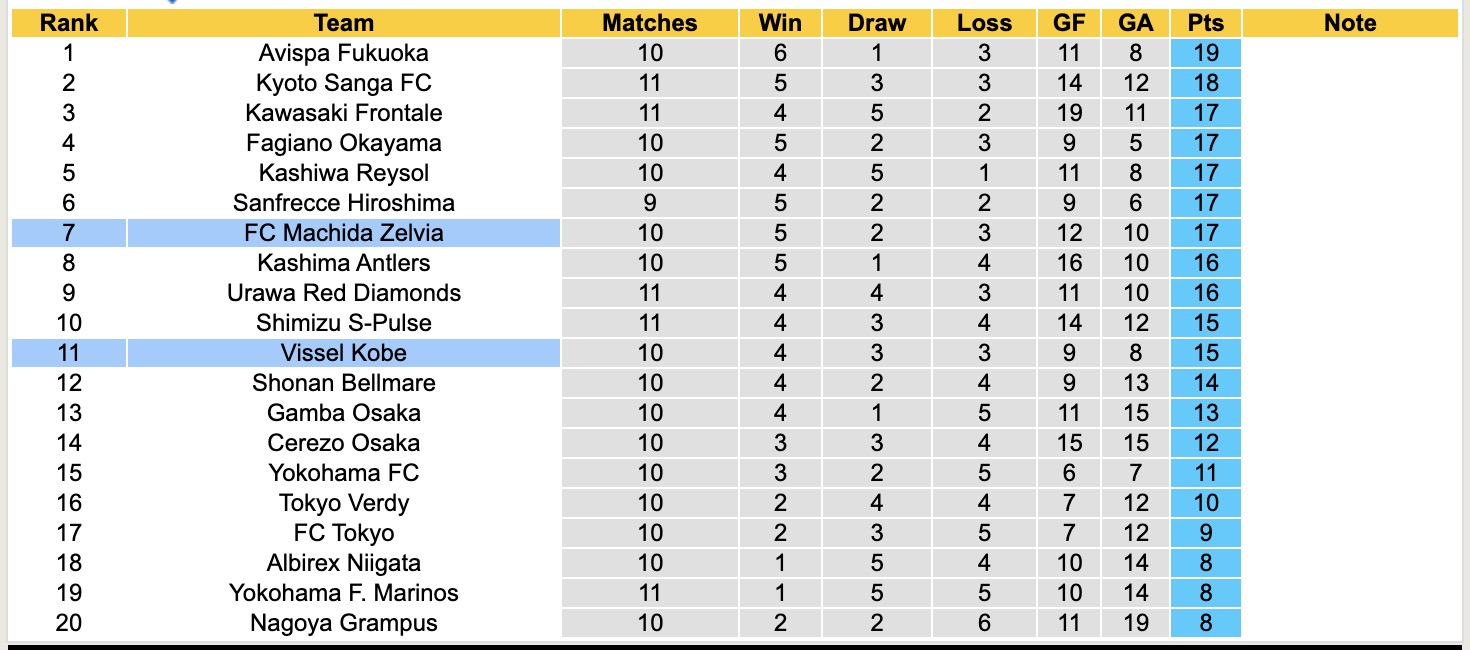Image resolution: width=1470 pixels, height=650 pixels.
Task: Click the Kyoto Sanga FC team name
Action: [343, 83]
